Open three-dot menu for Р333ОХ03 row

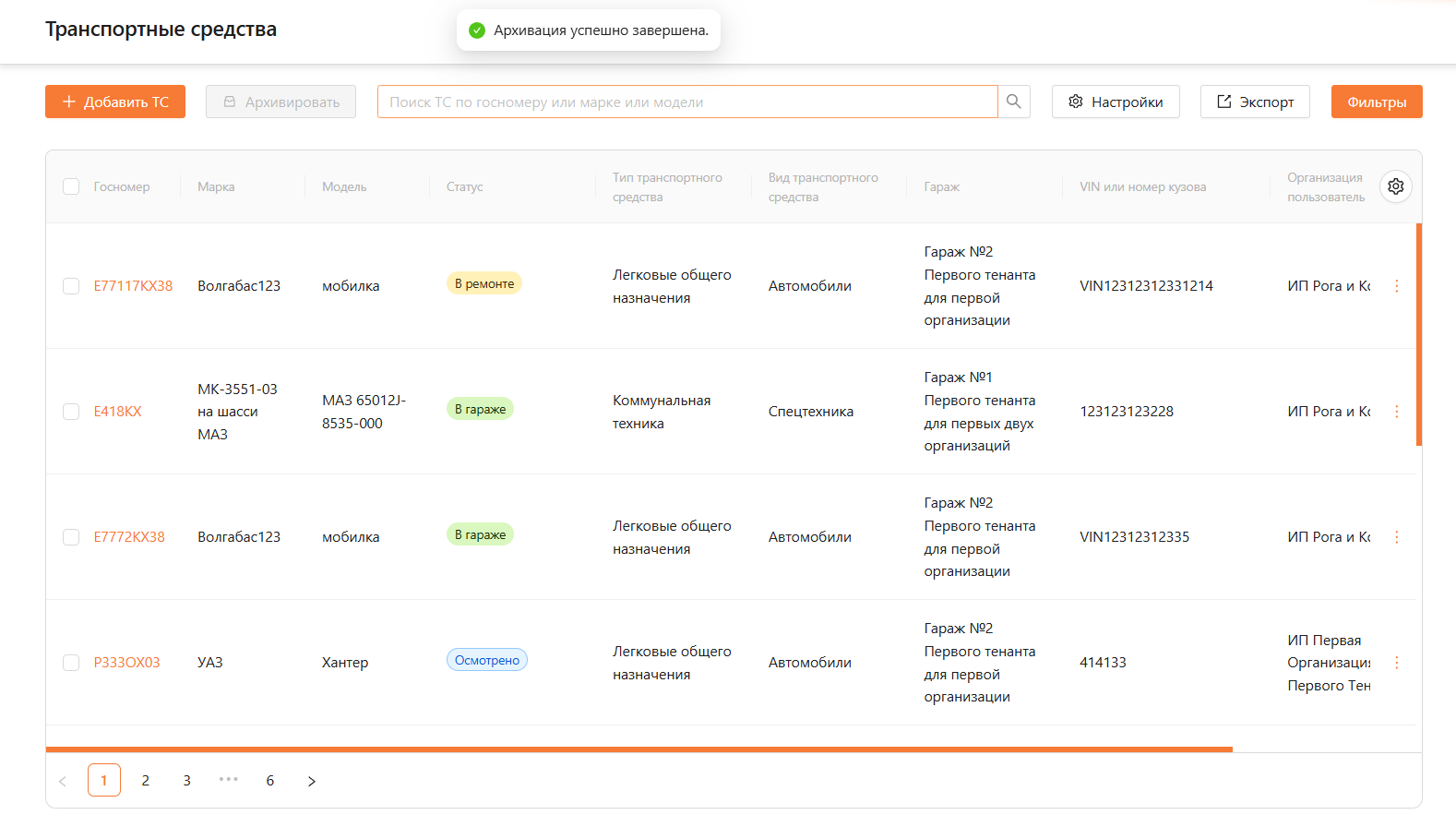click(1396, 663)
